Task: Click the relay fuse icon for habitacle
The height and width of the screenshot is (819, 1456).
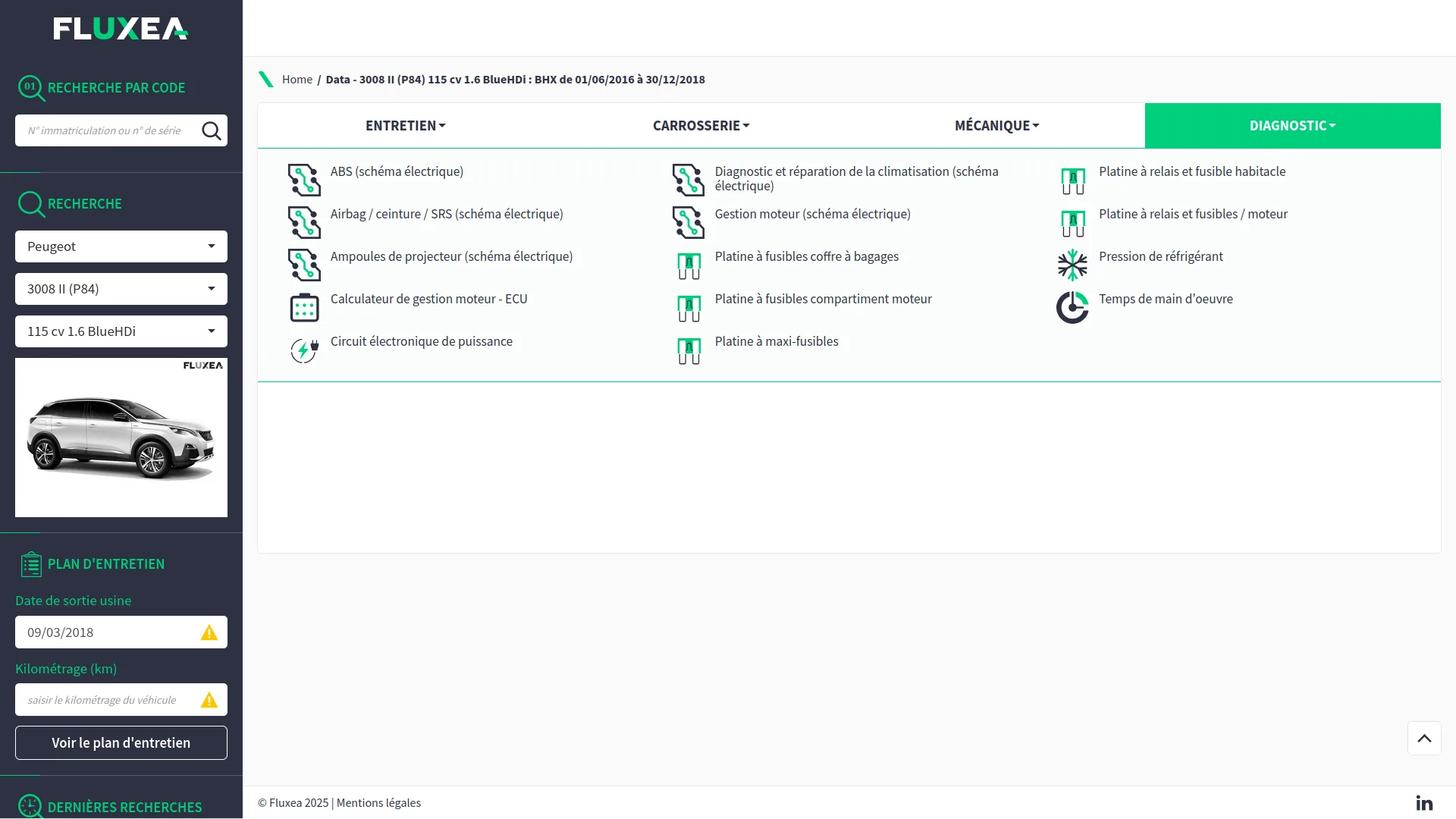Action: [1073, 181]
